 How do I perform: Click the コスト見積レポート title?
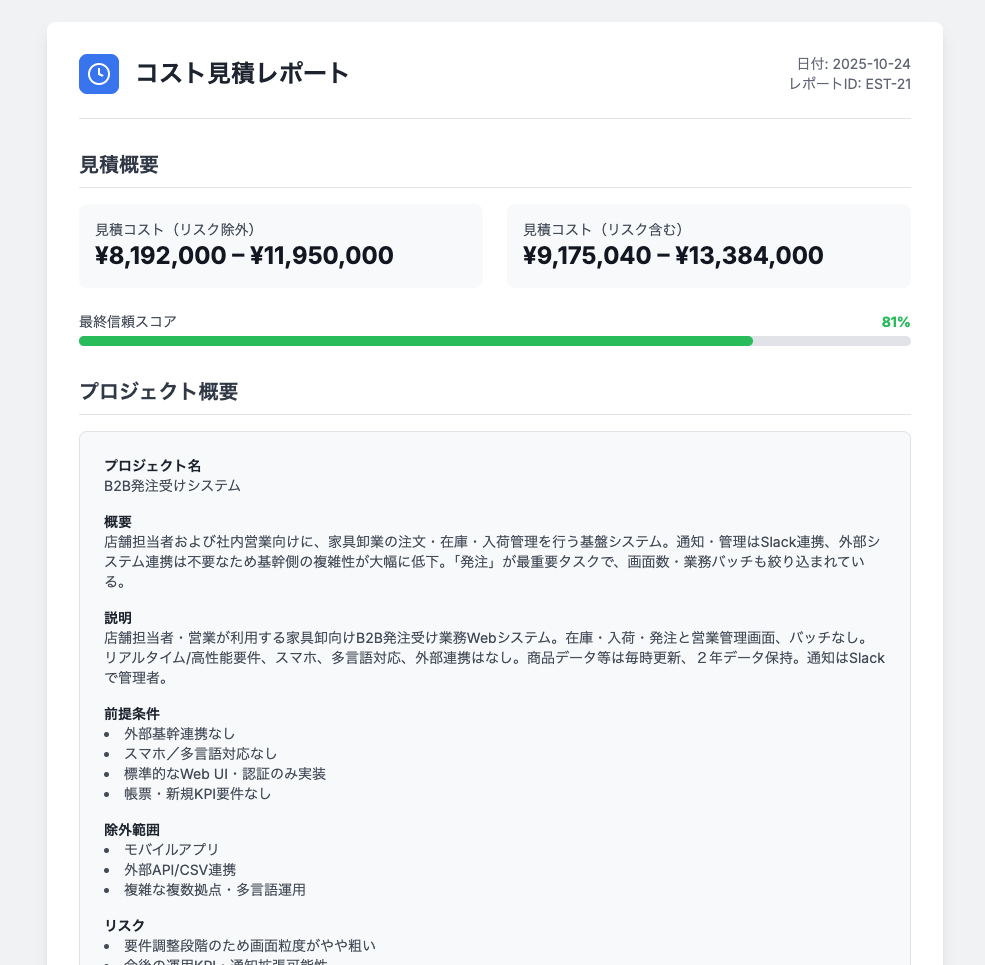click(x=242, y=73)
